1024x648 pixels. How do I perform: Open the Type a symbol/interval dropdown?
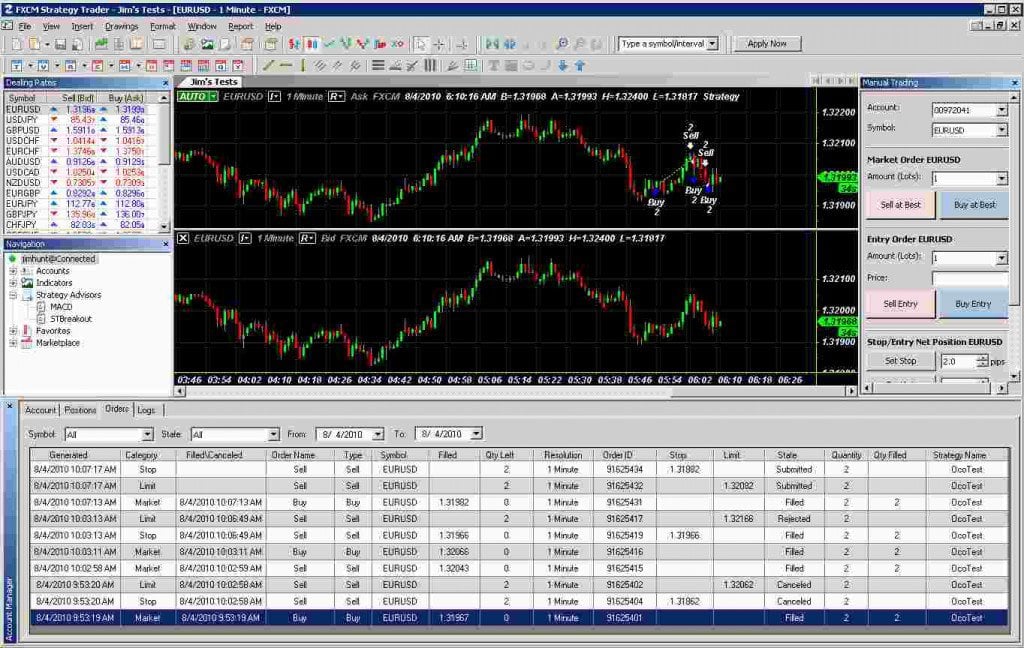(x=712, y=44)
